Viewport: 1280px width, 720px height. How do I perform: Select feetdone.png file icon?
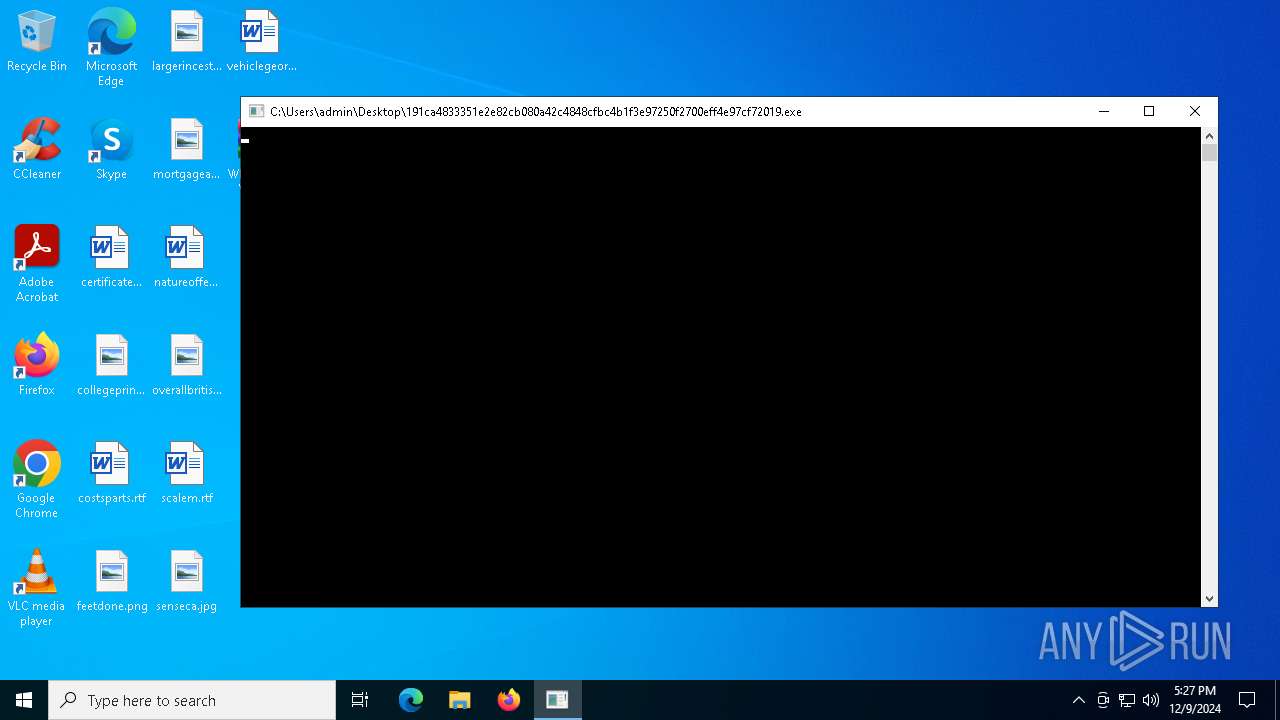coord(111,581)
